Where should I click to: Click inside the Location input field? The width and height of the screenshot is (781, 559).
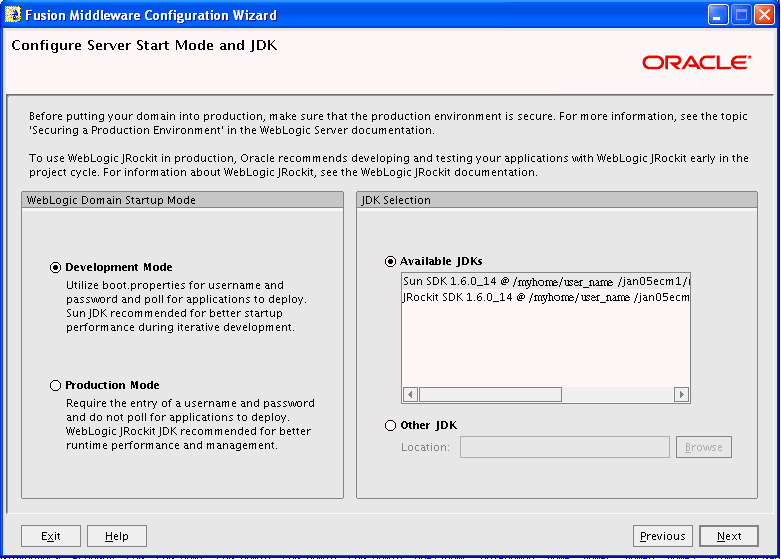565,447
